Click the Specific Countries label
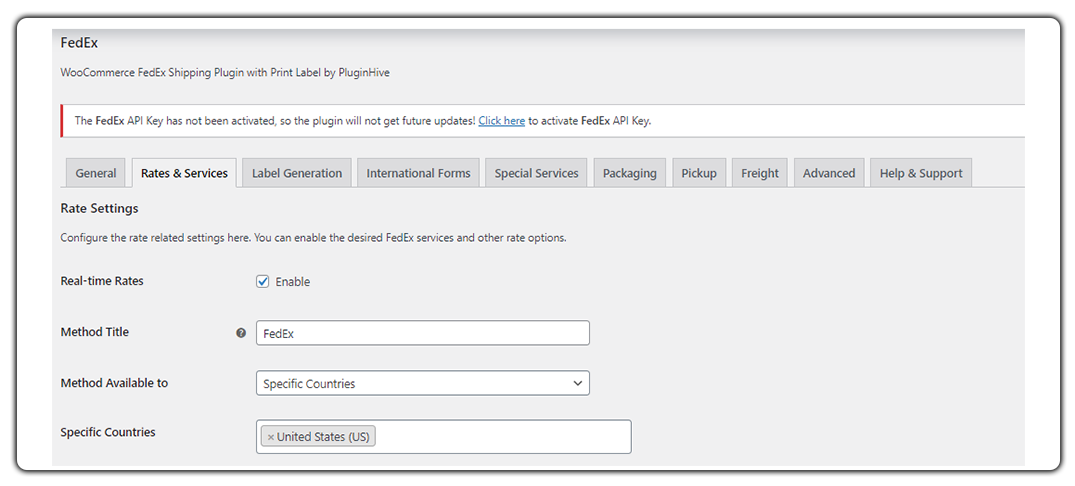This screenshot has height=486, width=1075. pos(108,433)
